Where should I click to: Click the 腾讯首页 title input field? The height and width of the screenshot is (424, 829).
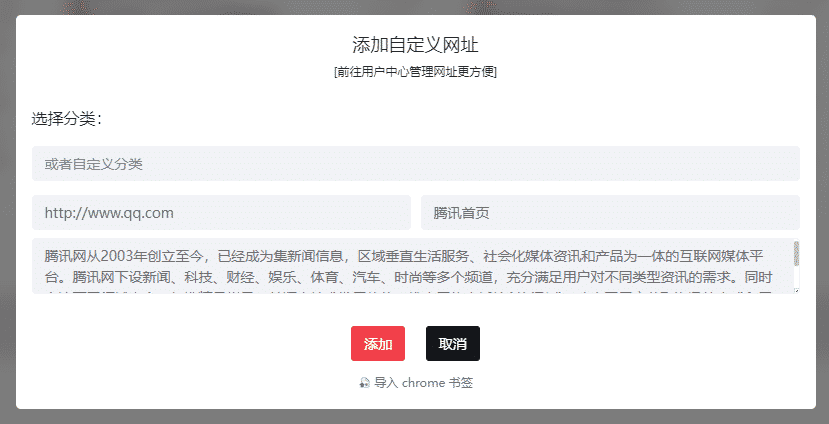(x=610, y=213)
